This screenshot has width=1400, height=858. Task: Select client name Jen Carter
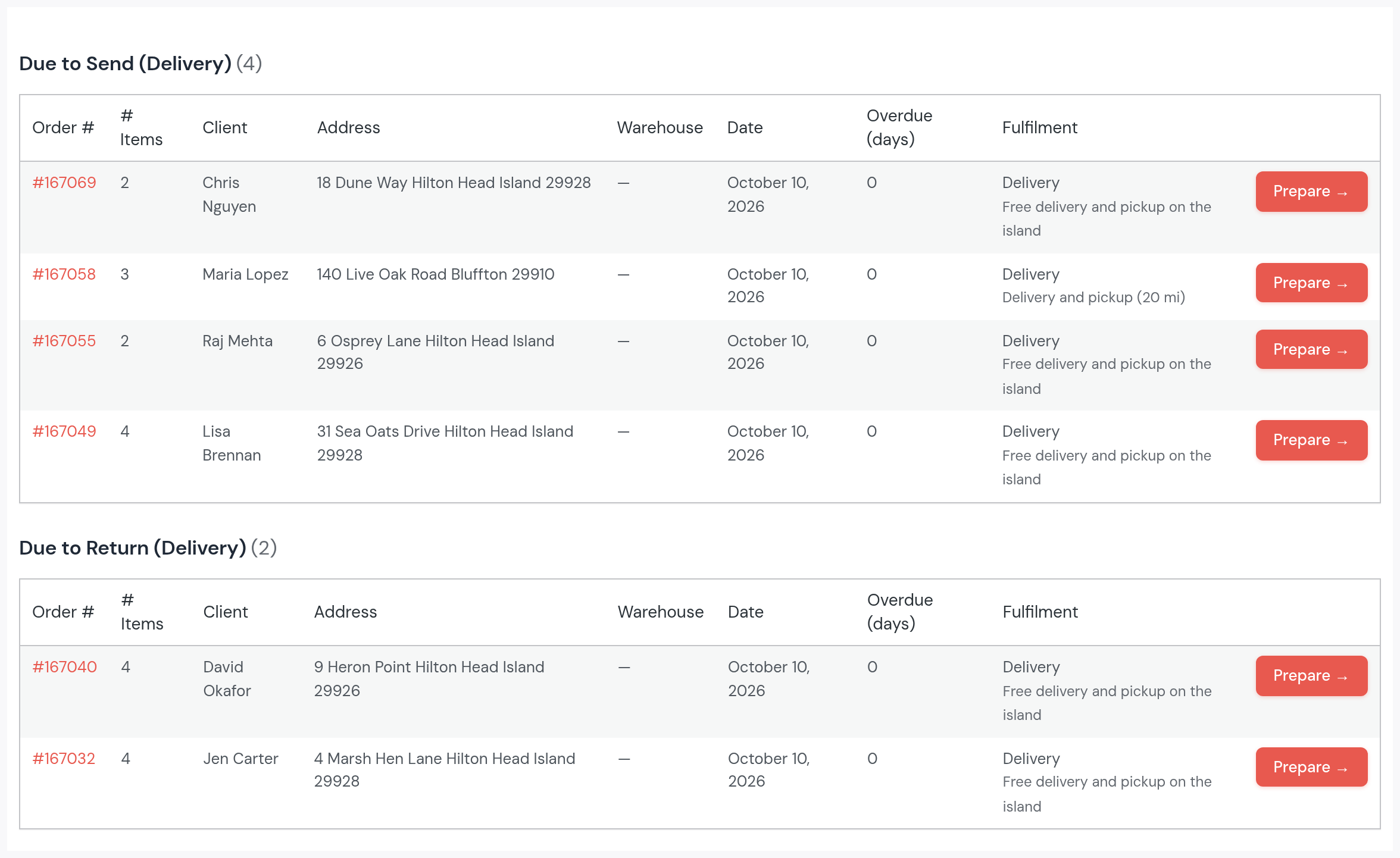[x=240, y=759]
